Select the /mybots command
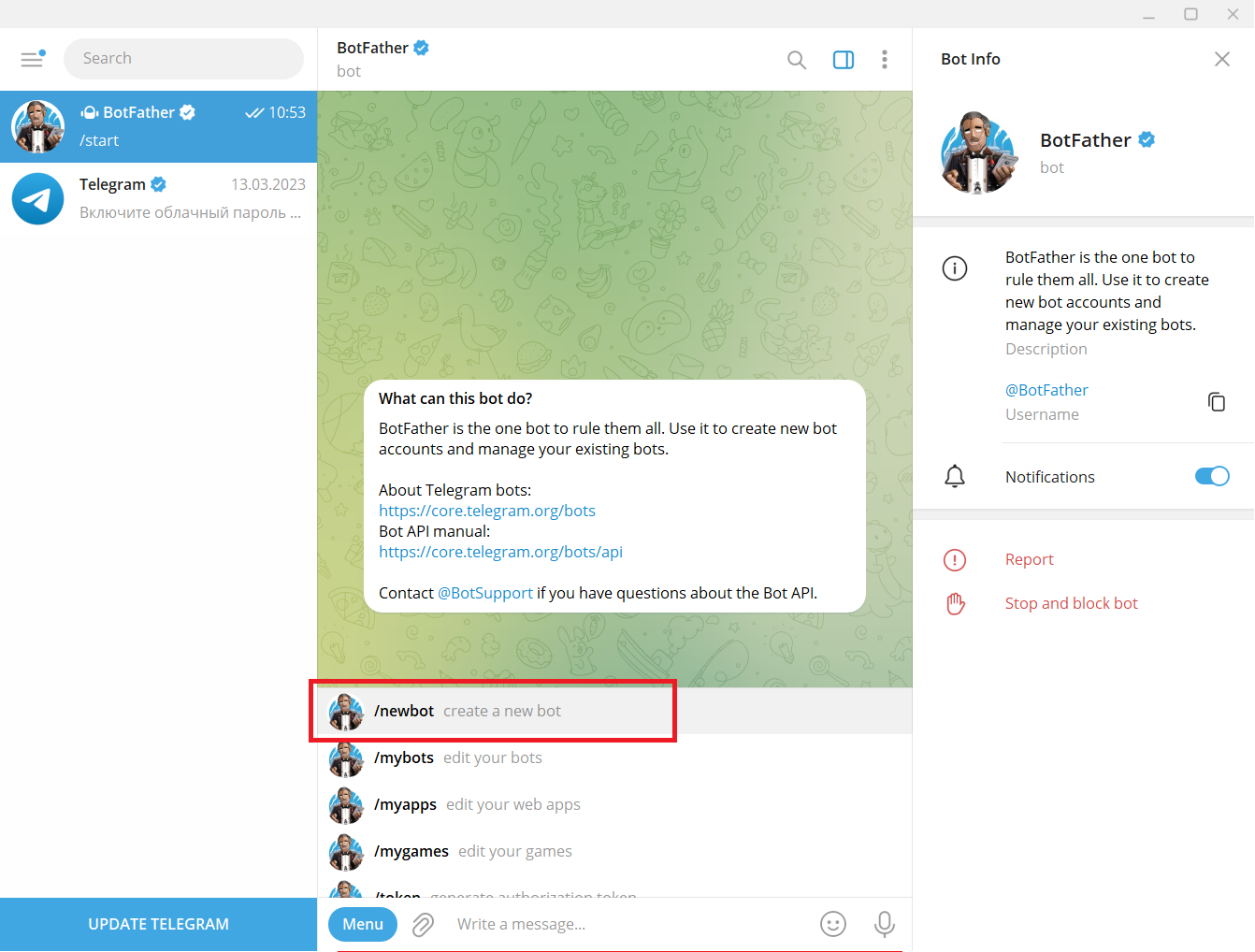Screen dimensions: 1255x952 (614, 757)
